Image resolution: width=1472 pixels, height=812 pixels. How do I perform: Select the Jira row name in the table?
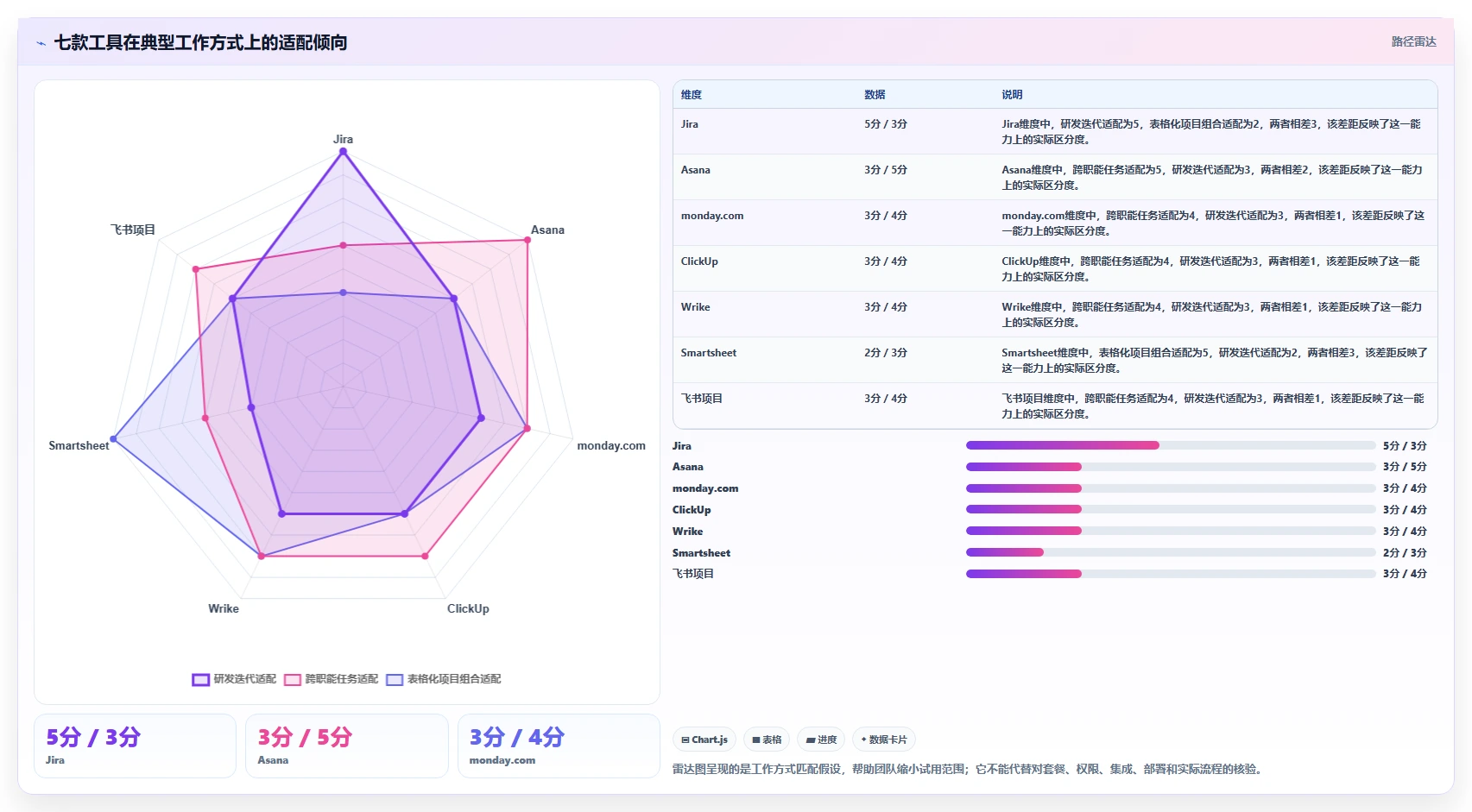(689, 124)
